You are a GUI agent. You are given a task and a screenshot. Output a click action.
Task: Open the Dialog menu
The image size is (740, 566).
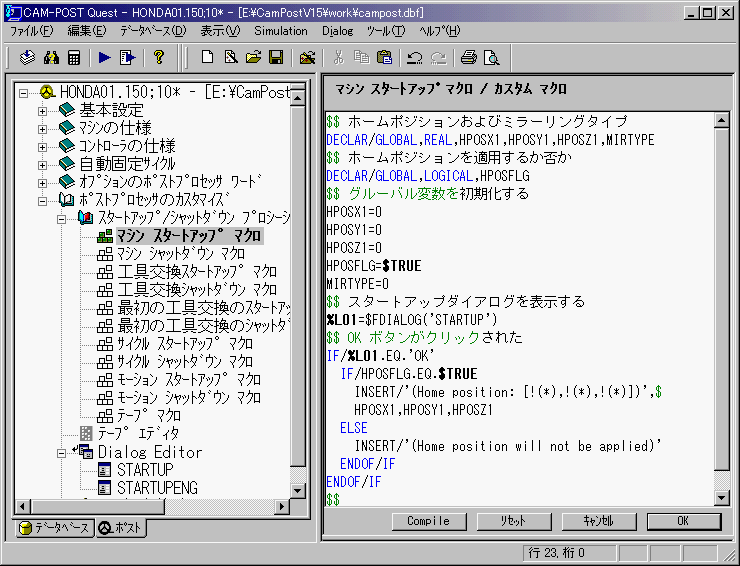coord(337,31)
